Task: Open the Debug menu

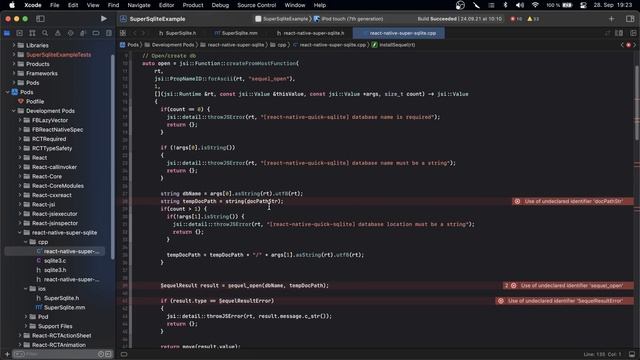Action: [220, 5]
